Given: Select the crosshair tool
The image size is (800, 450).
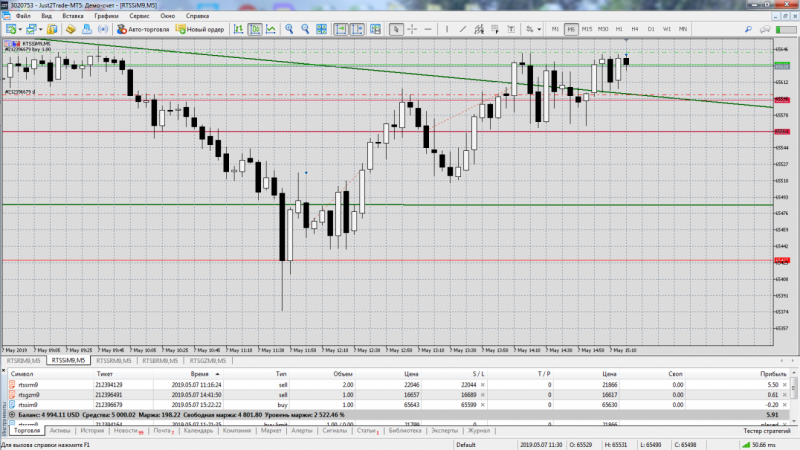Looking at the screenshot, I should 412,29.
